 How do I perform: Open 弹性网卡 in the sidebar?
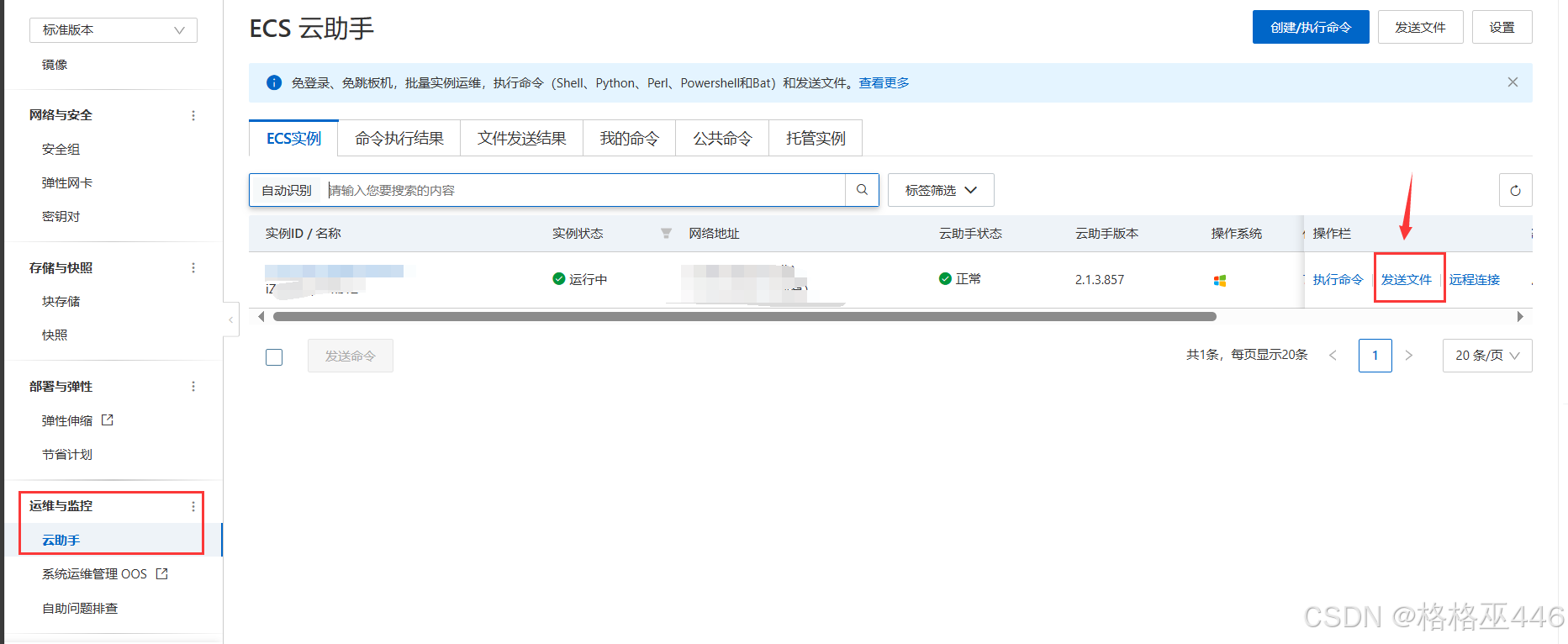click(x=67, y=182)
